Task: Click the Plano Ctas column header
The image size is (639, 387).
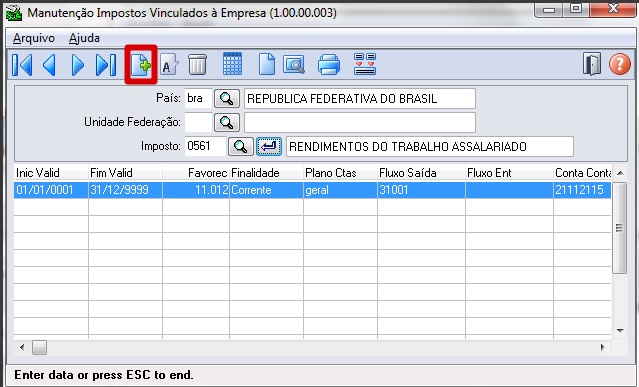Action: pyautogui.click(x=340, y=173)
